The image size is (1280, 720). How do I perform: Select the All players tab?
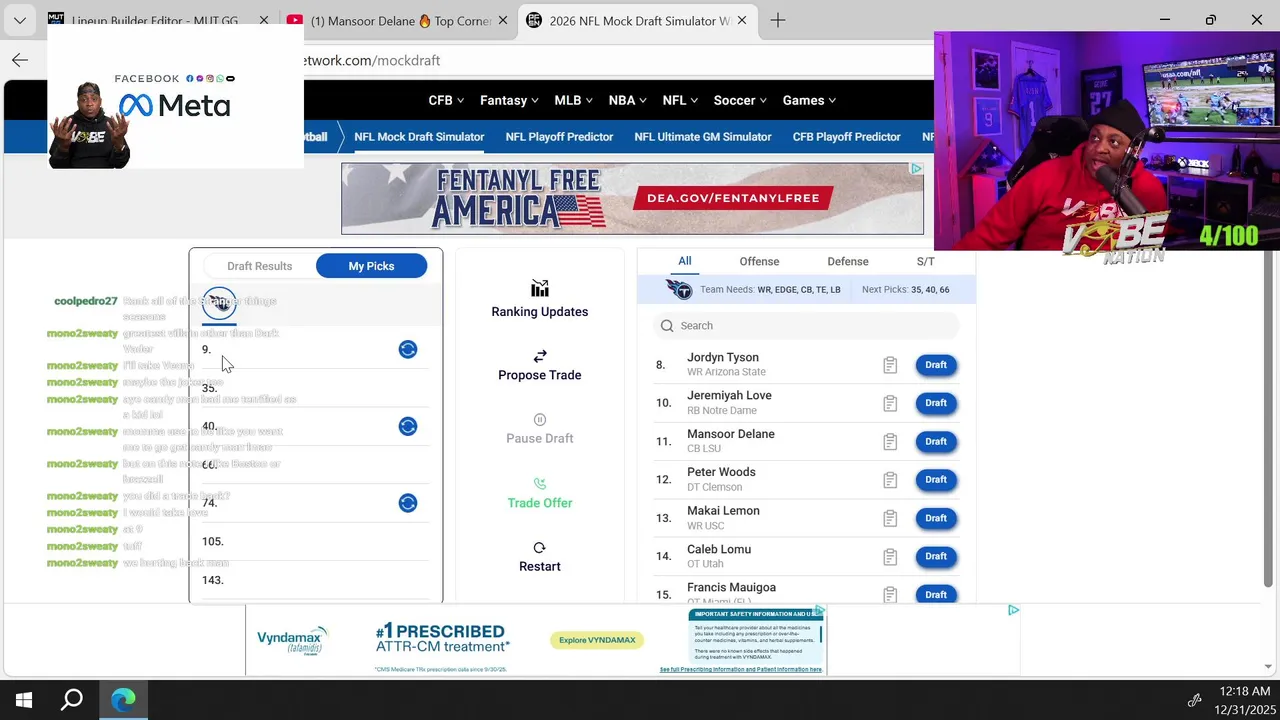point(685,261)
